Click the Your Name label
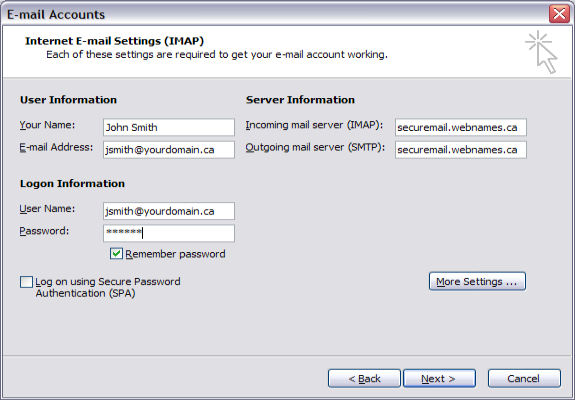This screenshot has height=400, width=575. click(47, 125)
